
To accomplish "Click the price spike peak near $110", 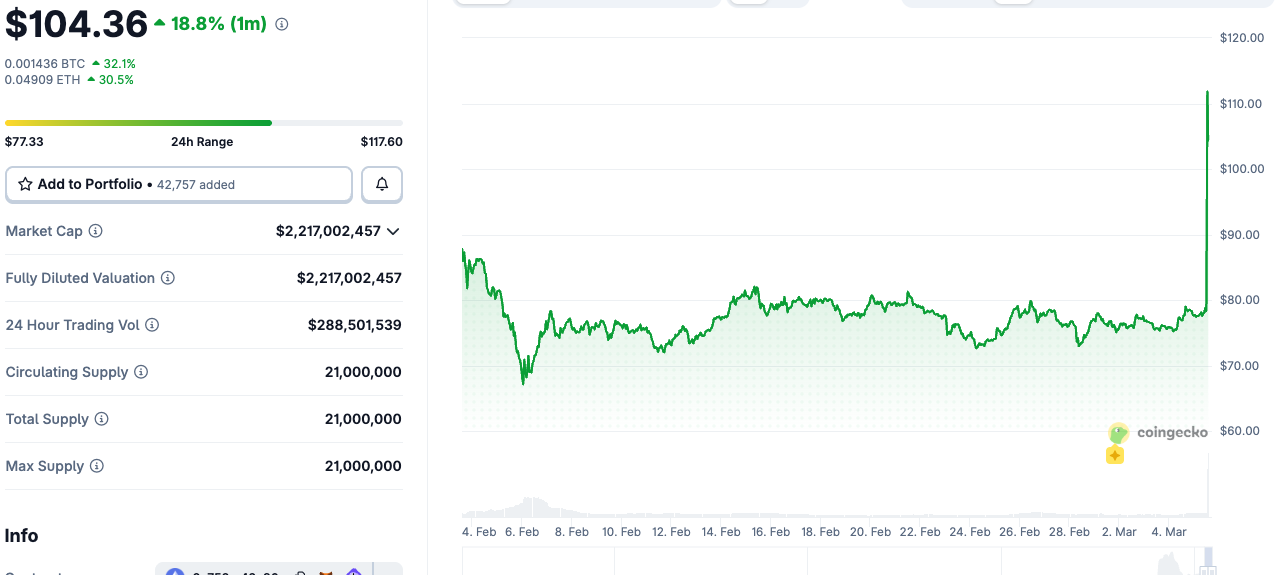I will 1208,93.
